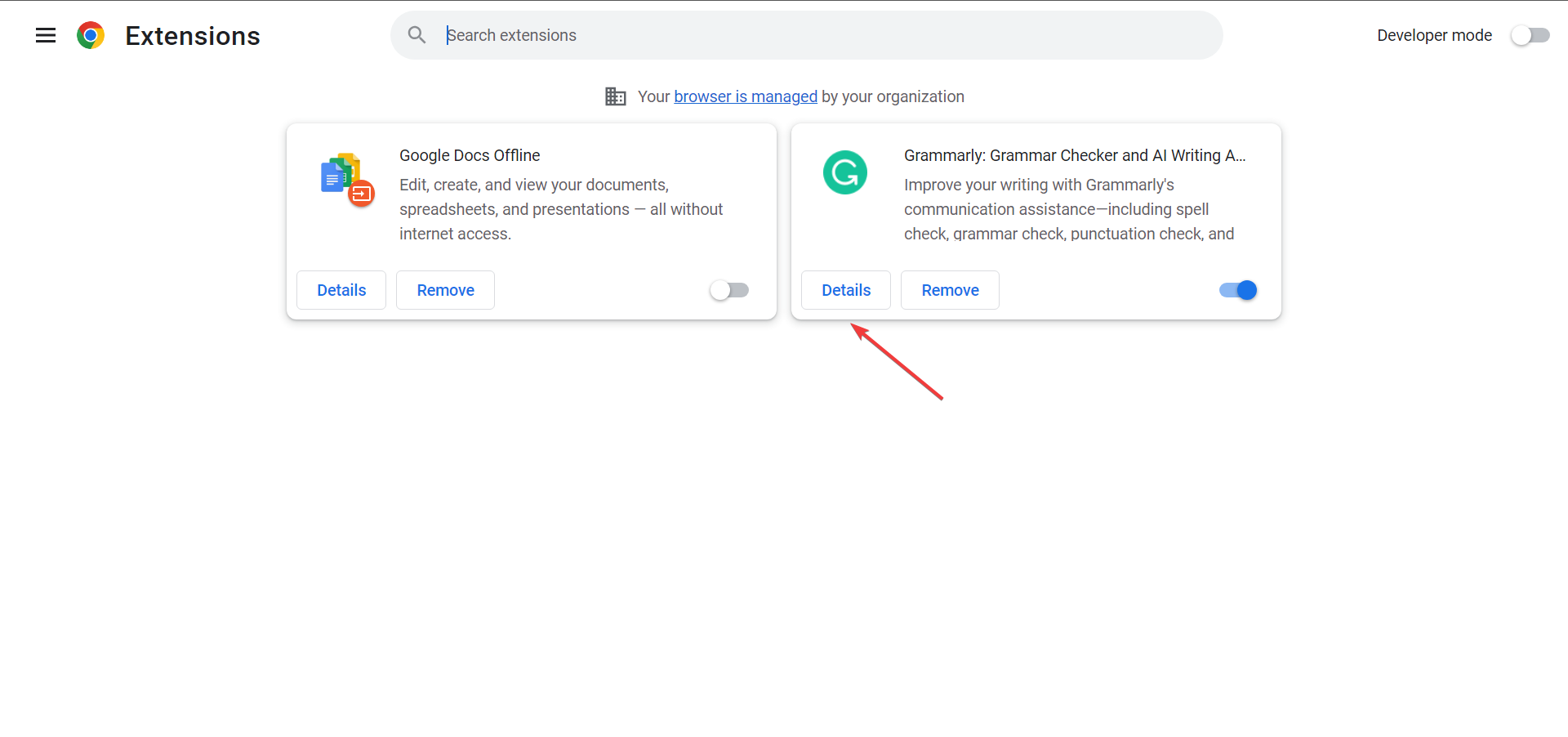
Task: Click the search magnifier icon
Action: click(x=416, y=35)
